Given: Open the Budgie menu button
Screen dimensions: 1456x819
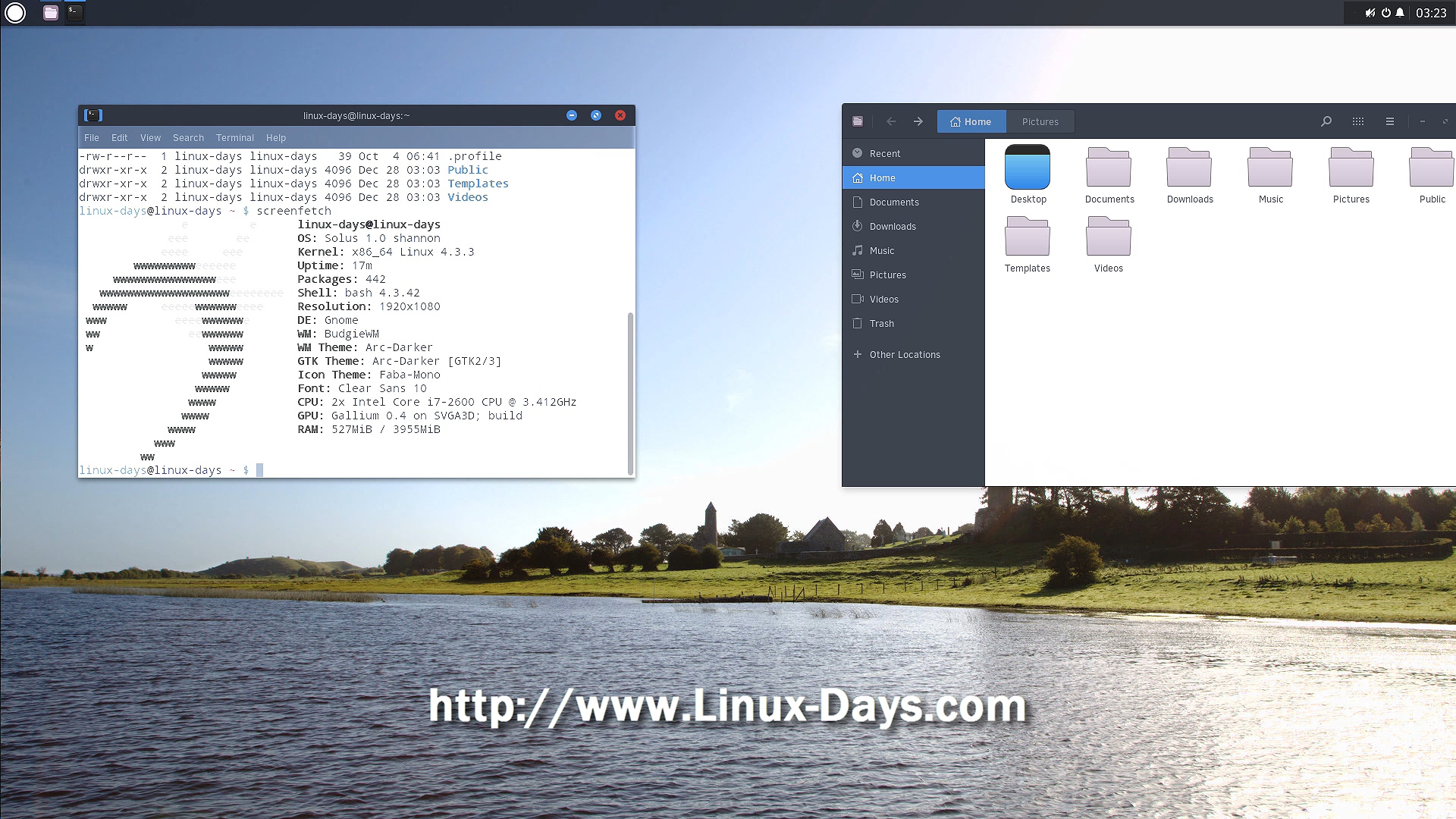Looking at the screenshot, I should [15, 13].
